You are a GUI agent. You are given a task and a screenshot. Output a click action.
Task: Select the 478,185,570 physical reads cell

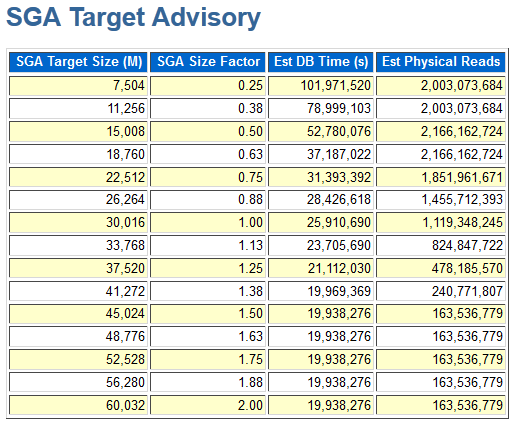(441, 268)
